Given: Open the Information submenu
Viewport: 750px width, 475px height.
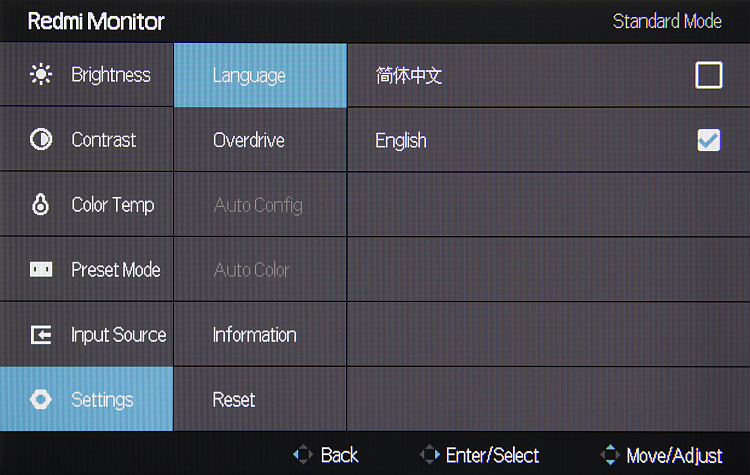Looking at the screenshot, I should click(254, 335).
